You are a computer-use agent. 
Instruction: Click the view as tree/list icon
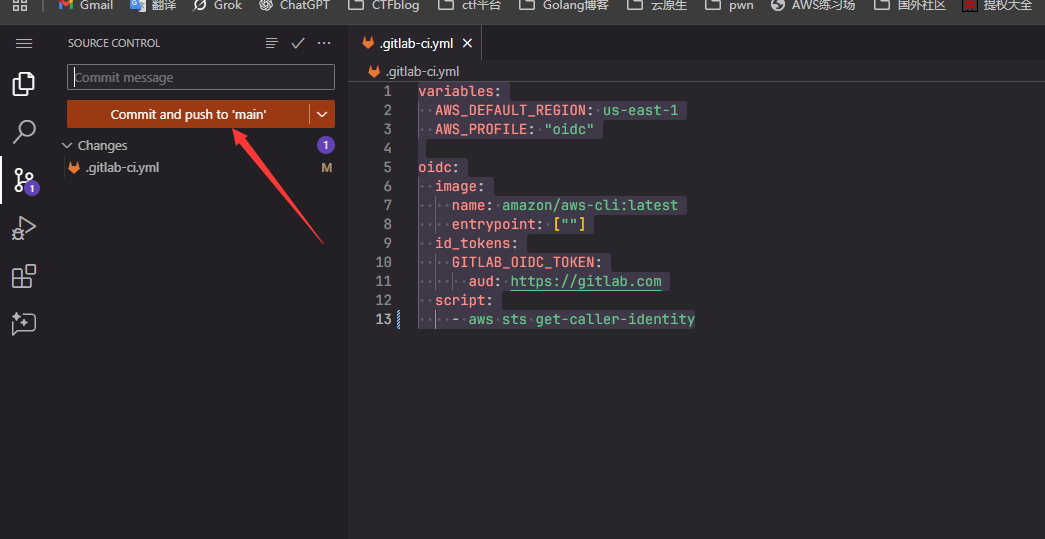pos(271,43)
